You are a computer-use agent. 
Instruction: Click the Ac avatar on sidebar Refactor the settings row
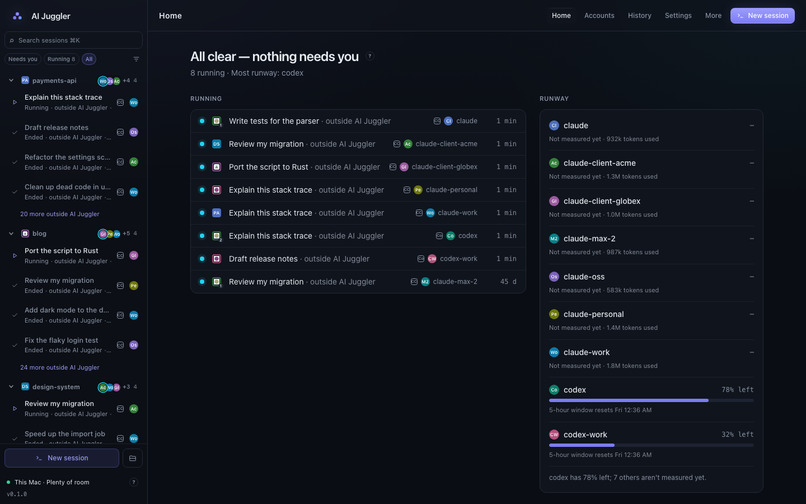(134, 162)
